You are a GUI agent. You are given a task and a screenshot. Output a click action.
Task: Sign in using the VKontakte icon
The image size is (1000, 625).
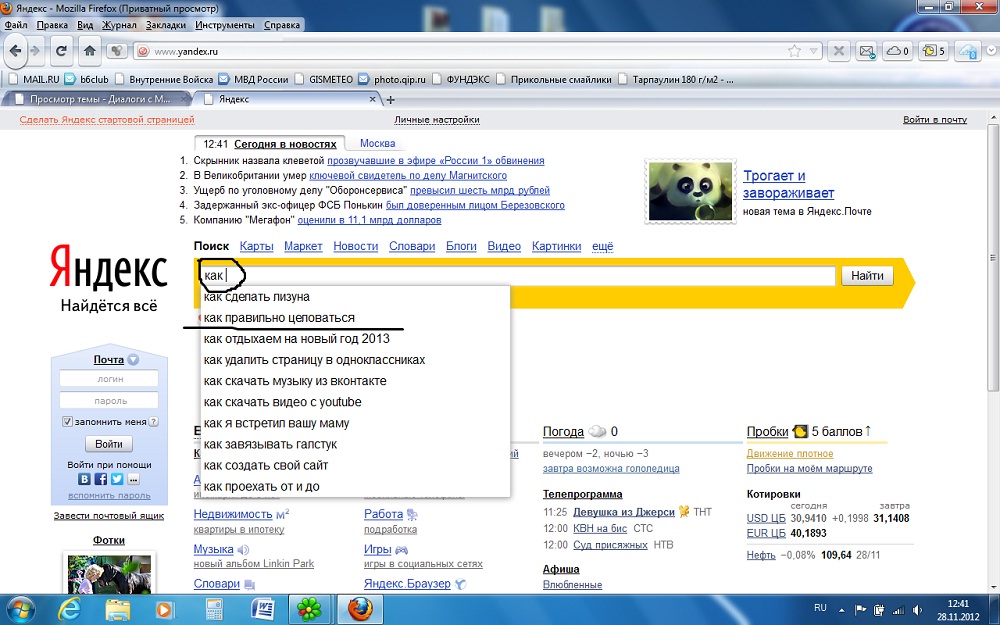[85, 480]
